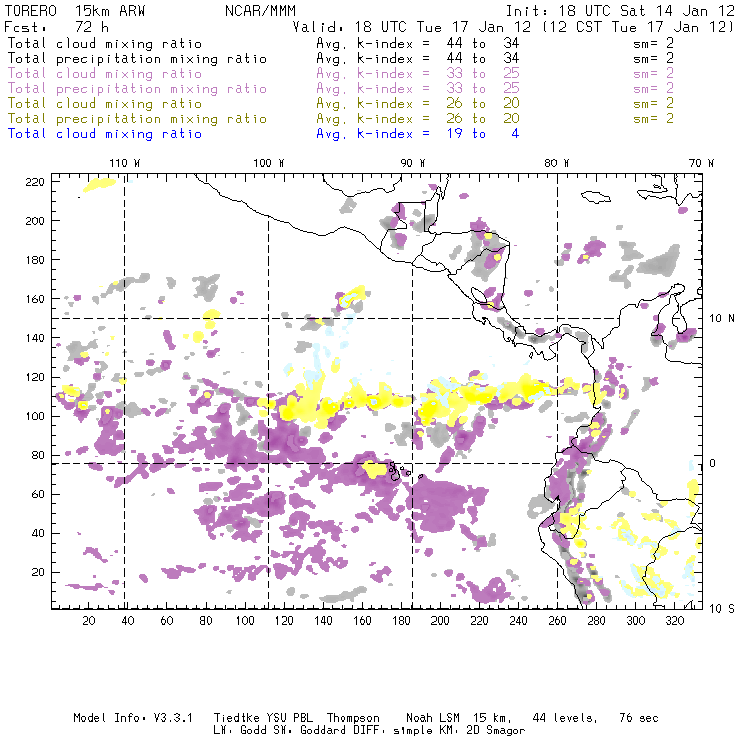
Task: Click "140" tick on the vertical axis
Action: [x=35, y=338]
